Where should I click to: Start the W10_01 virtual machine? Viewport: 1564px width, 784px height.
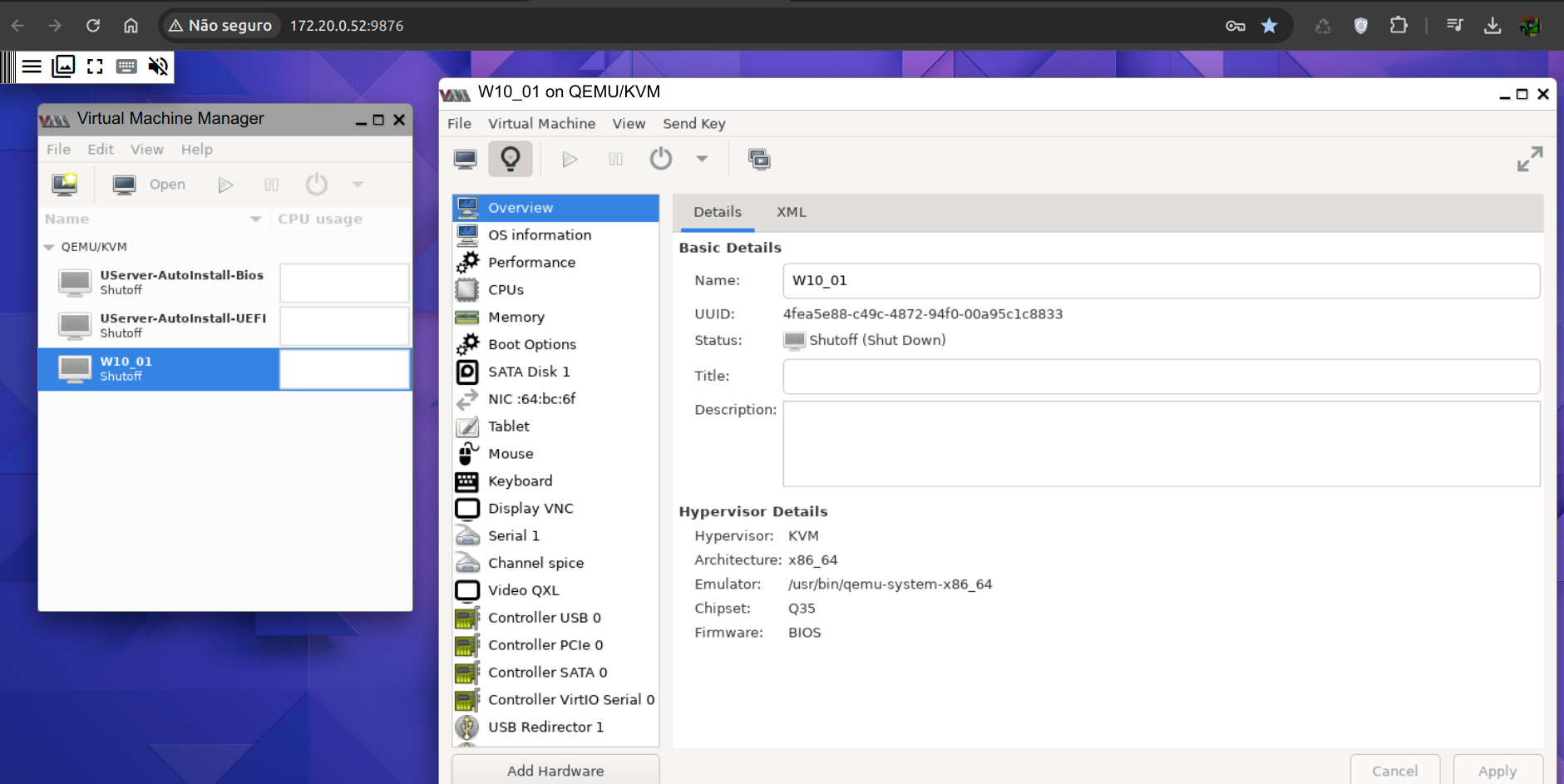coord(570,159)
